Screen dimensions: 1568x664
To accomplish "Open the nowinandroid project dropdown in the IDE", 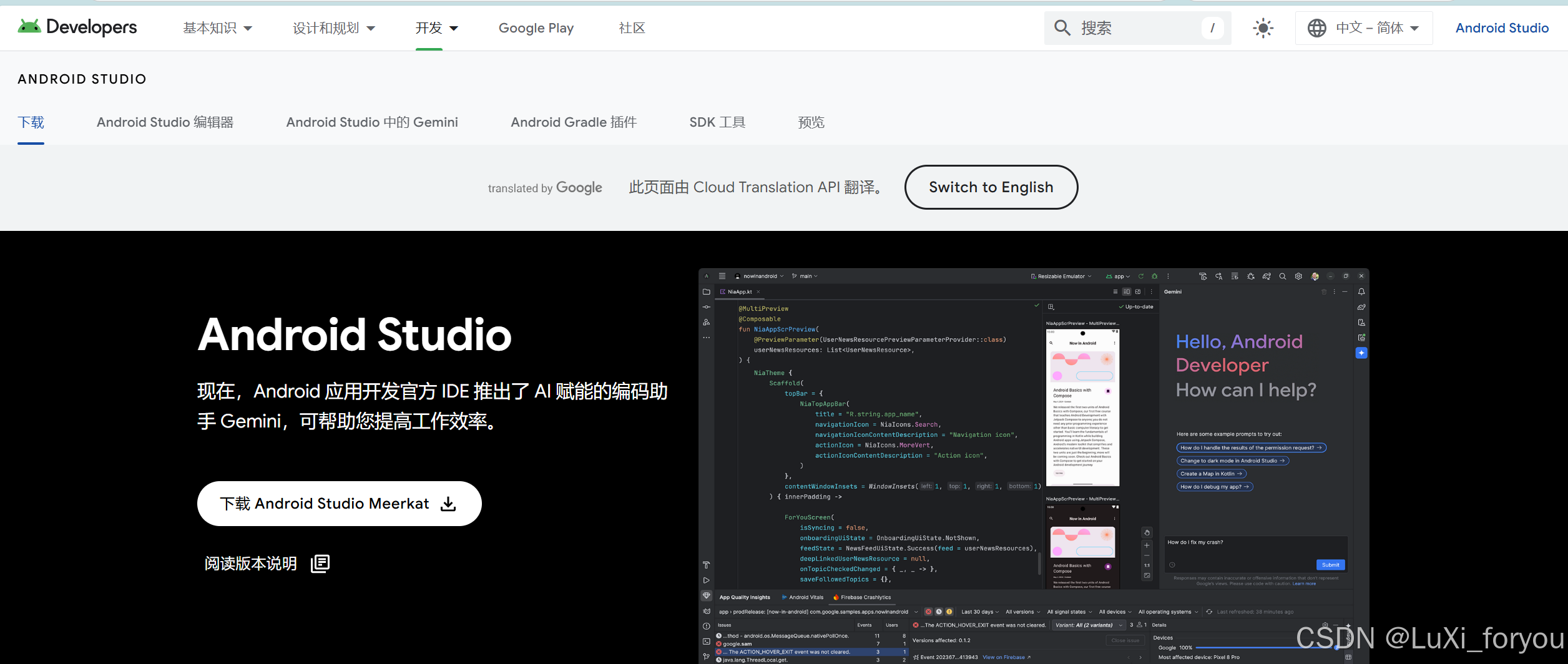I will click(759, 276).
